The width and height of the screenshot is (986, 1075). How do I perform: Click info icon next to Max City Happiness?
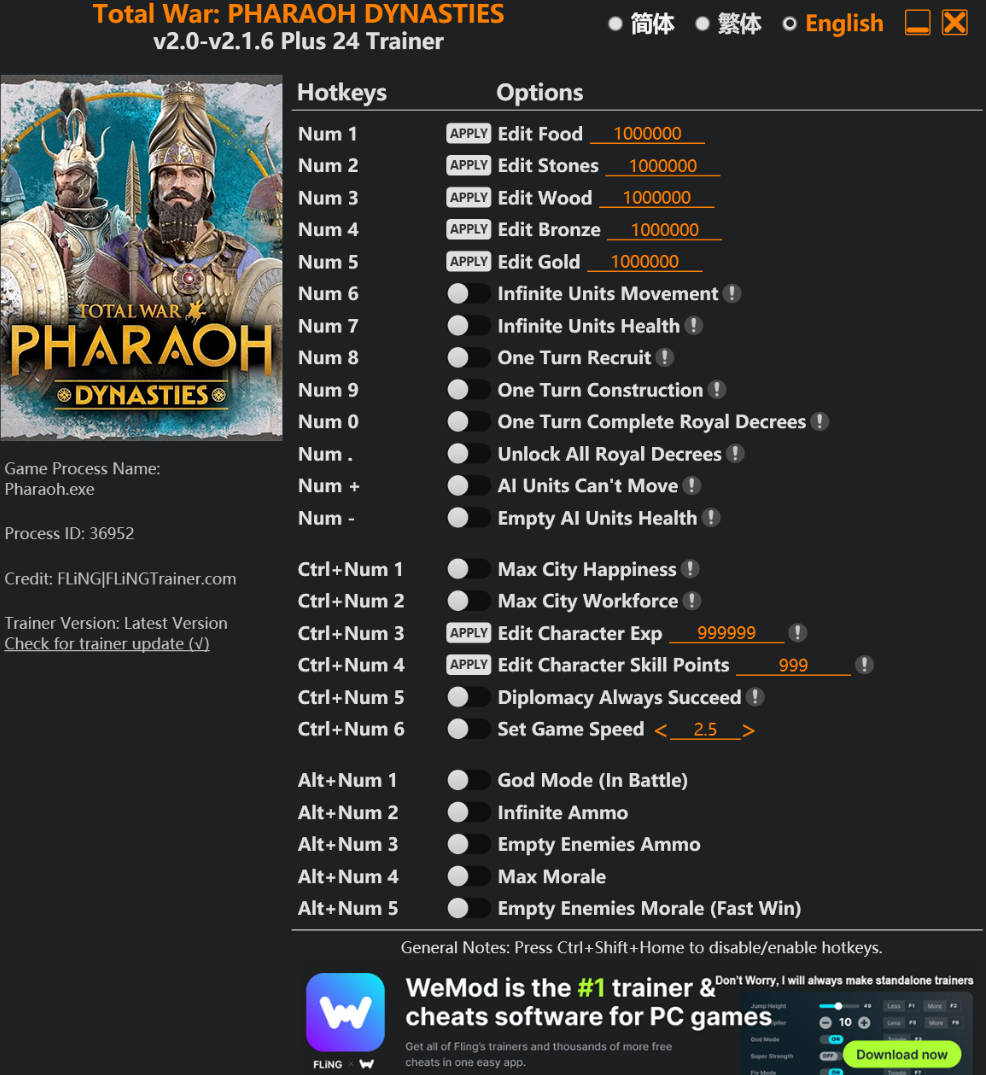click(x=690, y=569)
